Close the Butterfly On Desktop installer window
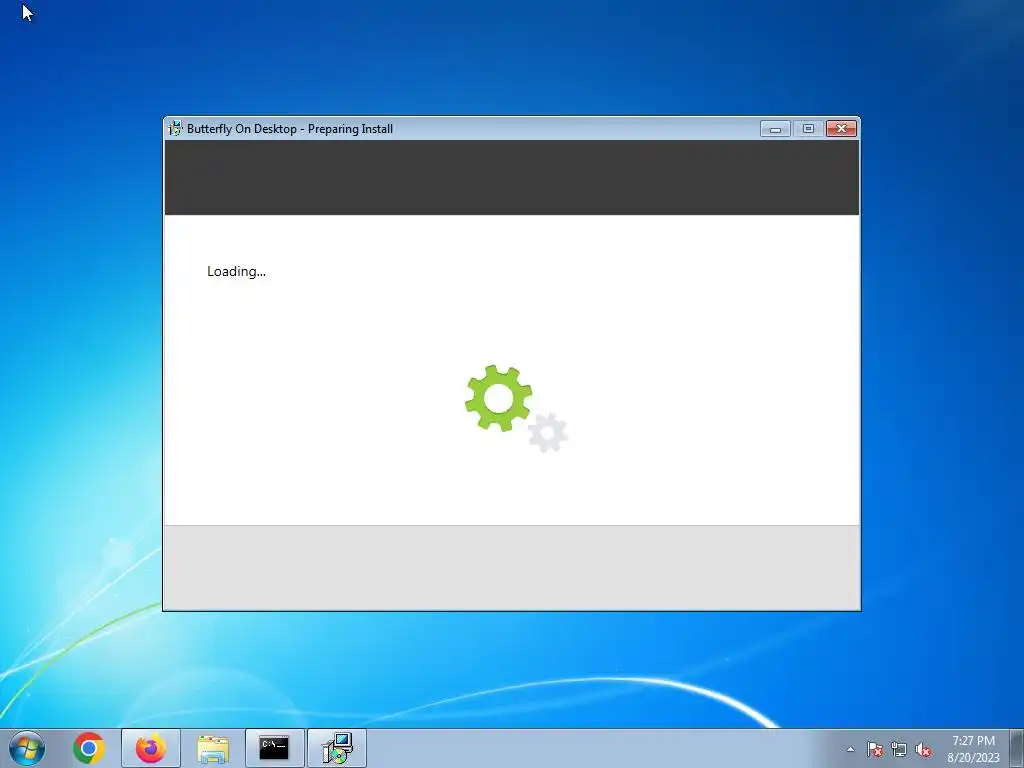This screenshot has width=1024, height=768. pos(841,129)
